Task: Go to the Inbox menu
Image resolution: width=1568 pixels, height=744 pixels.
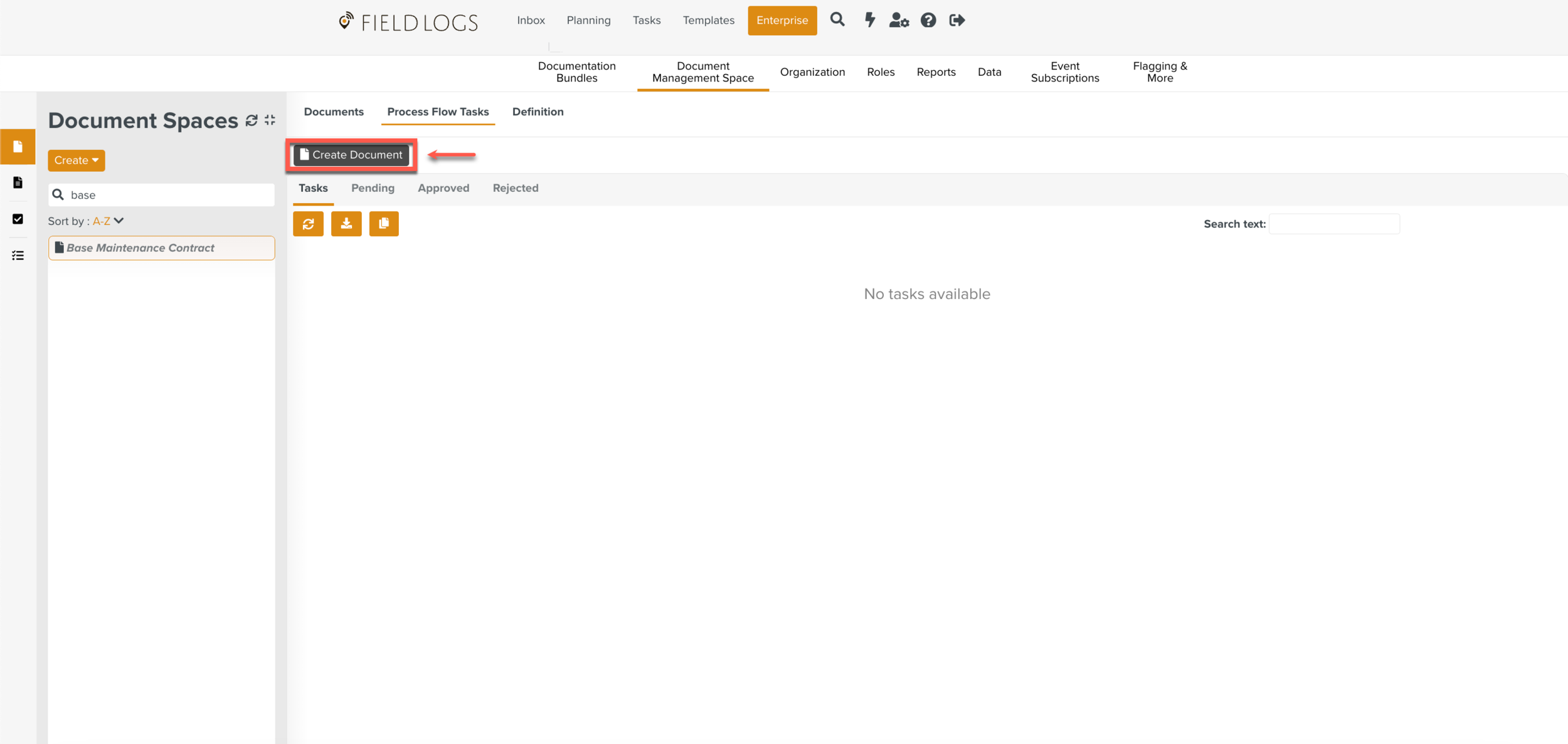Action: coord(531,19)
